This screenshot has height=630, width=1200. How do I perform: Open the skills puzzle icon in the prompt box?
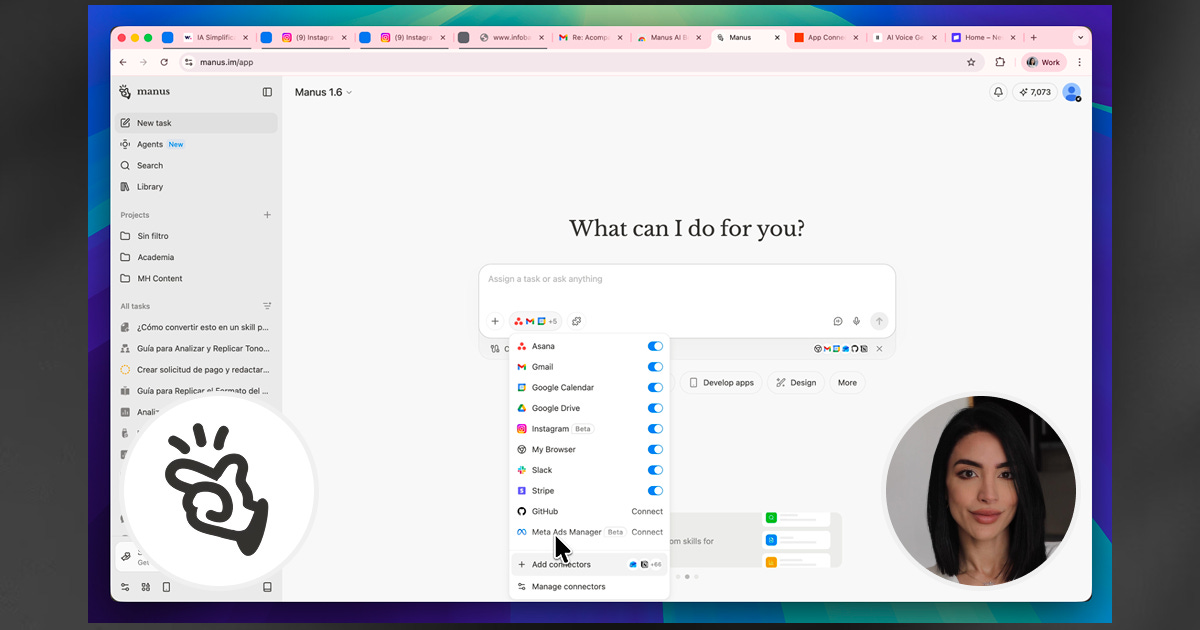coord(577,321)
